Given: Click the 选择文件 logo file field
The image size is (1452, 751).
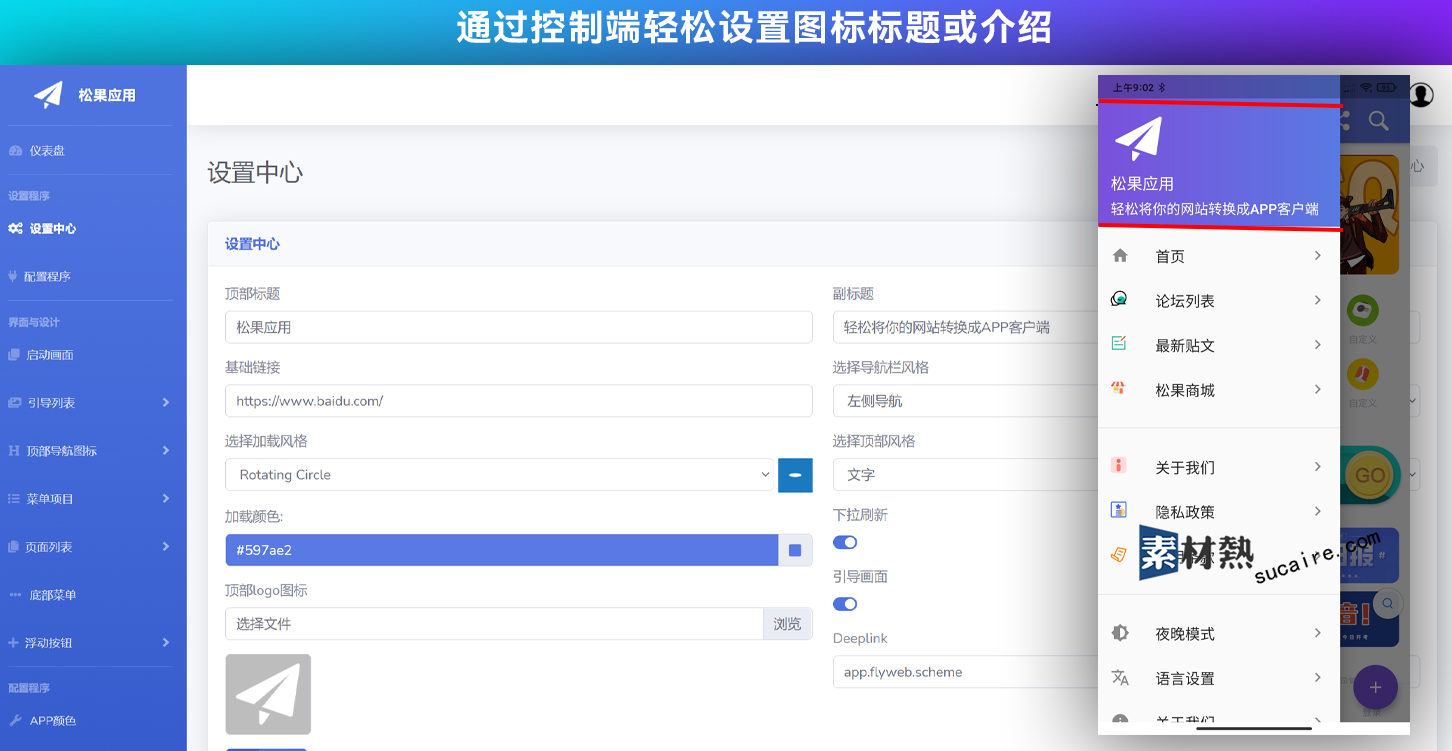Looking at the screenshot, I should pyautogui.click(x=494, y=624).
